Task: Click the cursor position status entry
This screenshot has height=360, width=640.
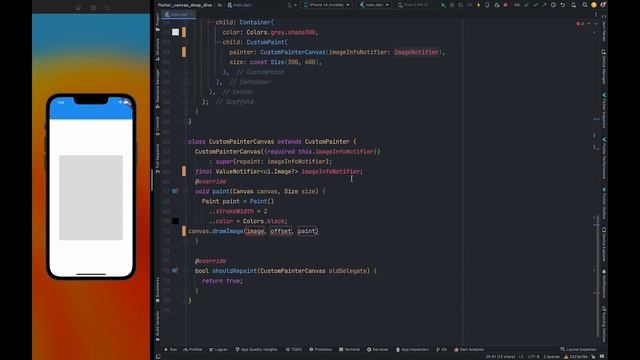Action: 500,357
